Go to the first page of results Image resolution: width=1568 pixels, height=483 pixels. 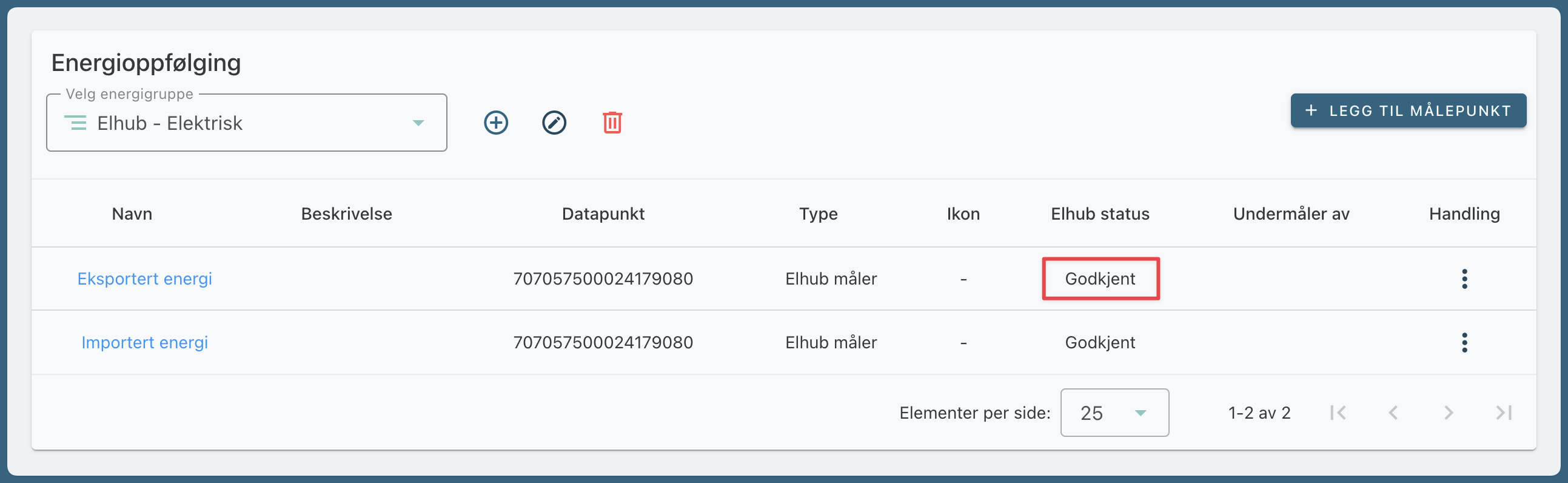pyautogui.click(x=1338, y=413)
